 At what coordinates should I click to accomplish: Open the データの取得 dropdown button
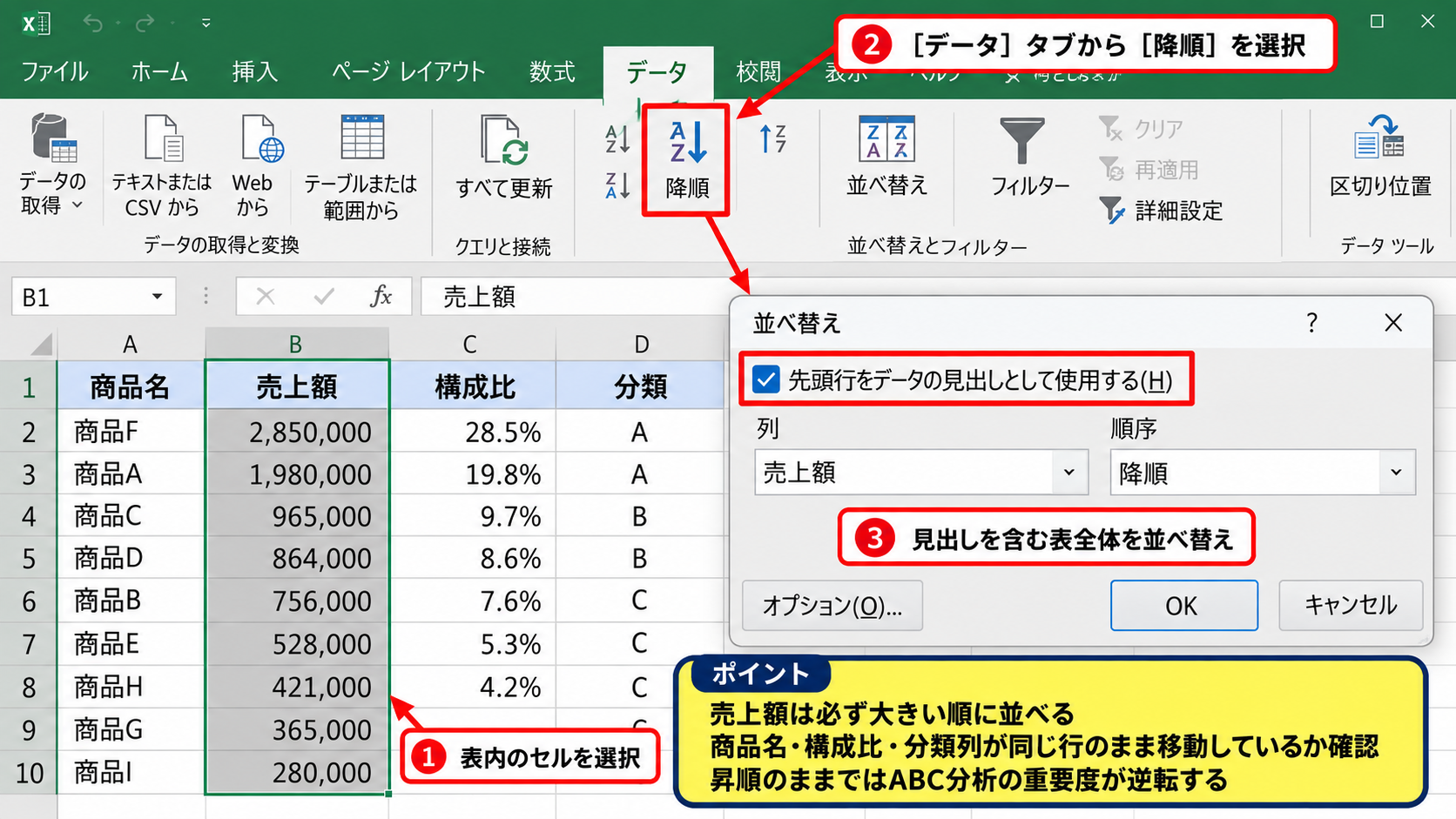point(52,165)
